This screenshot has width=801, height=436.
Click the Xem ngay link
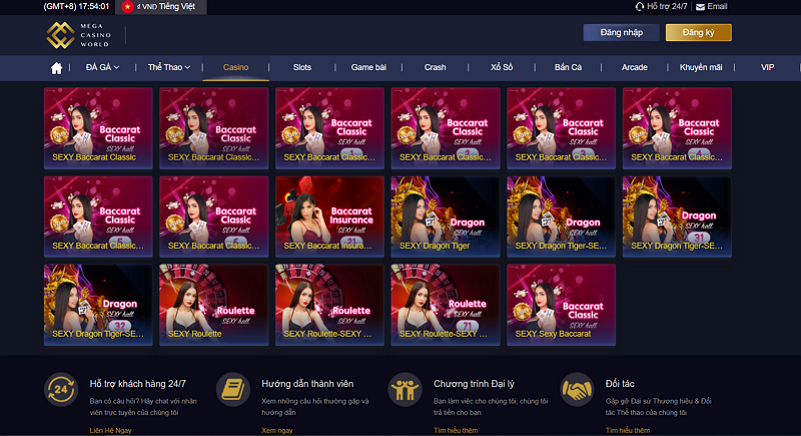277,430
